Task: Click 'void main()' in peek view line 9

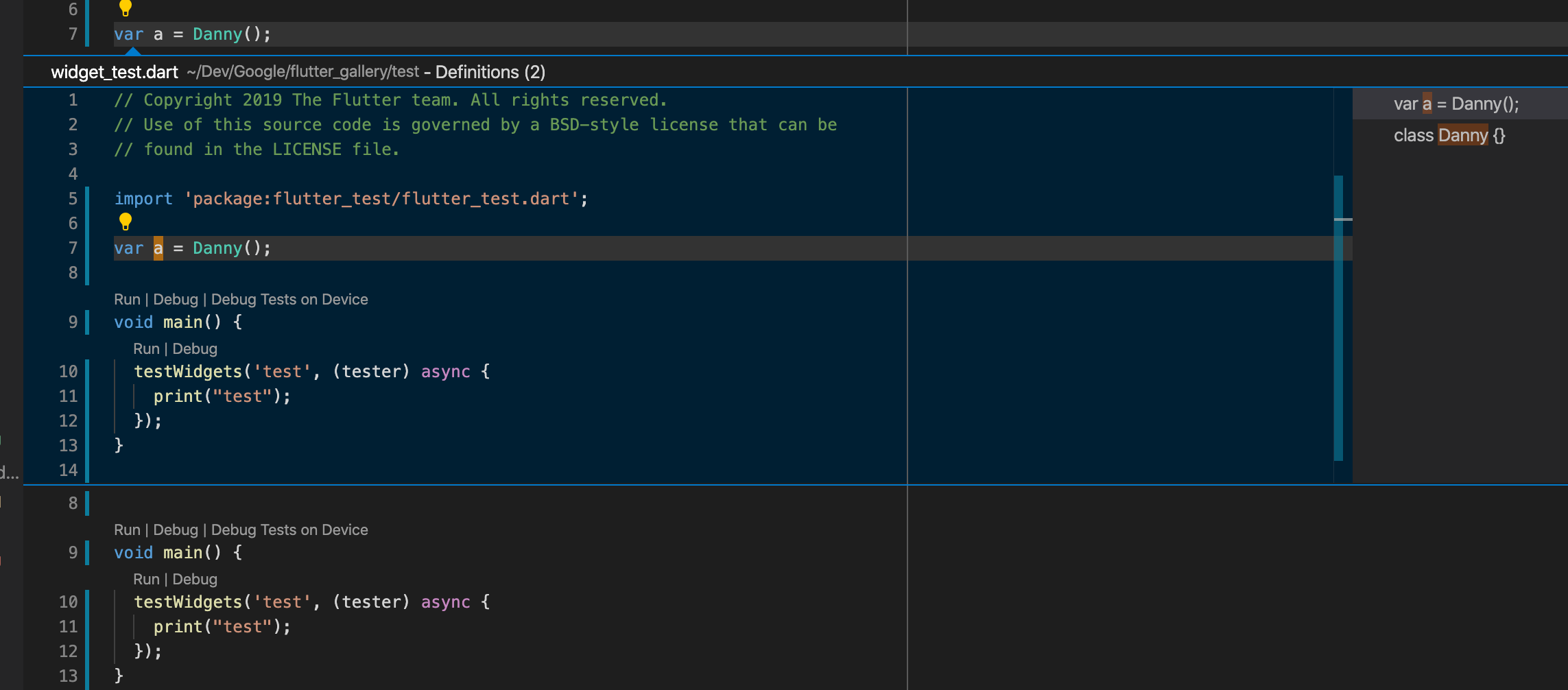Action: (x=168, y=322)
